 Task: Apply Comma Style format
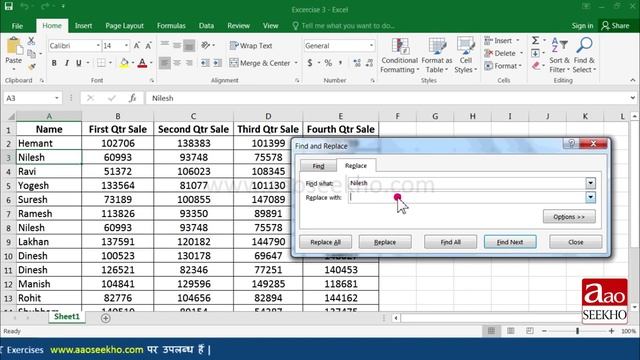pyautogui.click(x=340, y=63)
